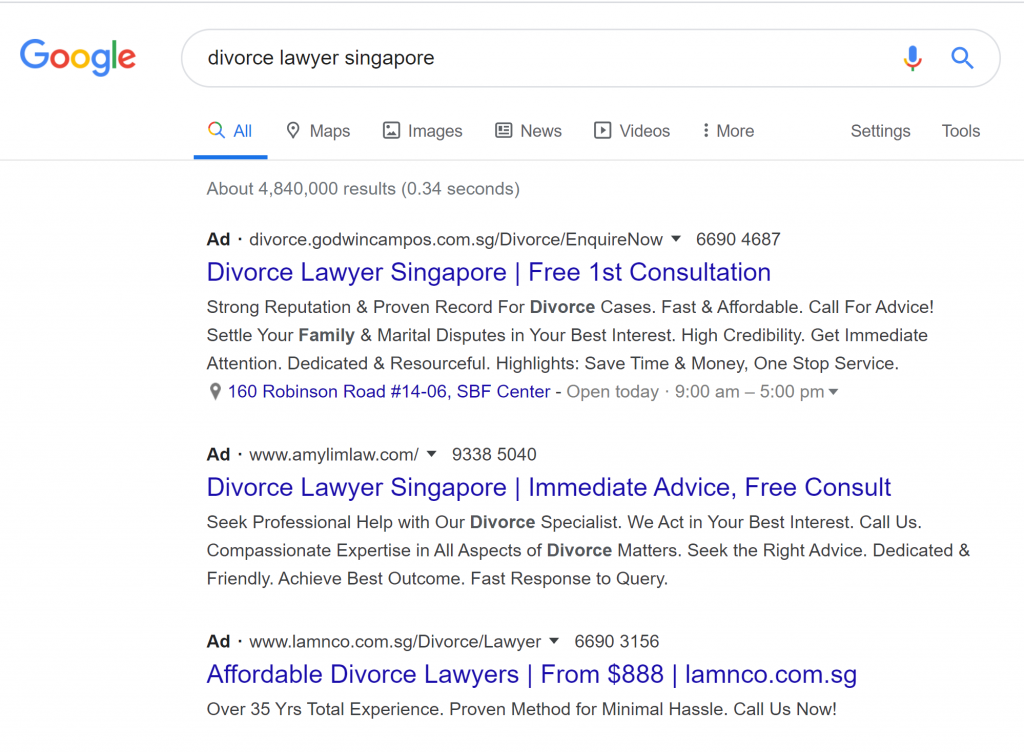Image resolution: width=1024 pixels, height=752 pixels.
Task: Click the blue search magnifier icon
Action: point(962,58)
